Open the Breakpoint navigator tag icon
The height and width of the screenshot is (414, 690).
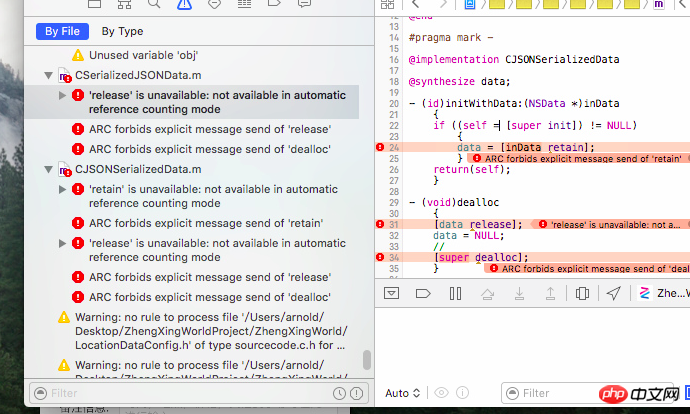point(274,4)
